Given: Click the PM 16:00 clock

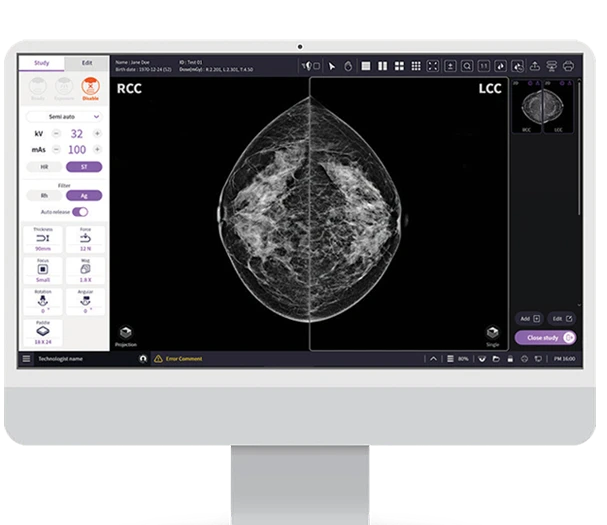Looking at the screenshot, I should pyautogui.click(x=564, y=359).
